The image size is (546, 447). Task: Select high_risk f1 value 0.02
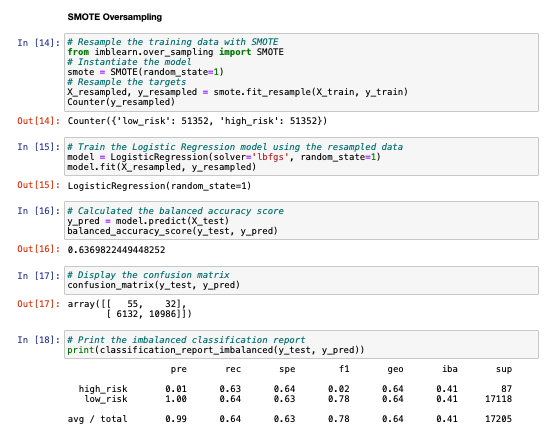tap(338, 389)
